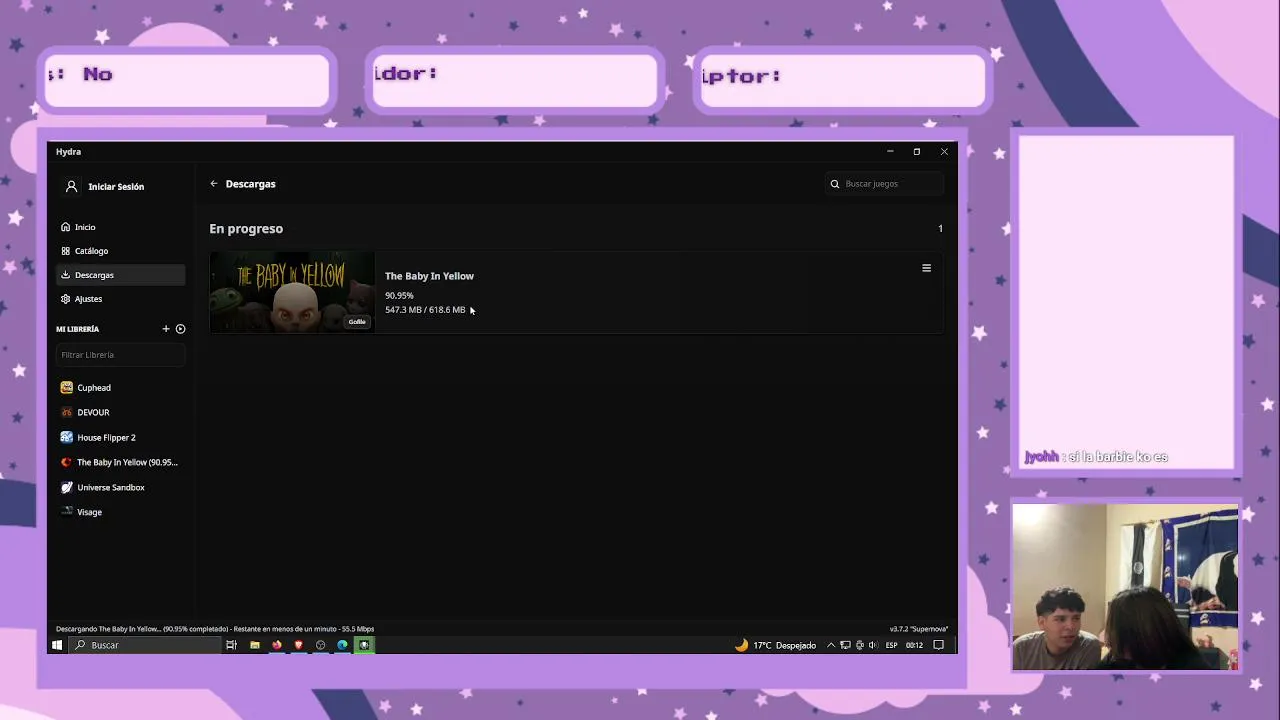The image size is (1280, 720).
Task: Click the download status text in bottom bar
Action: [215, 629]
